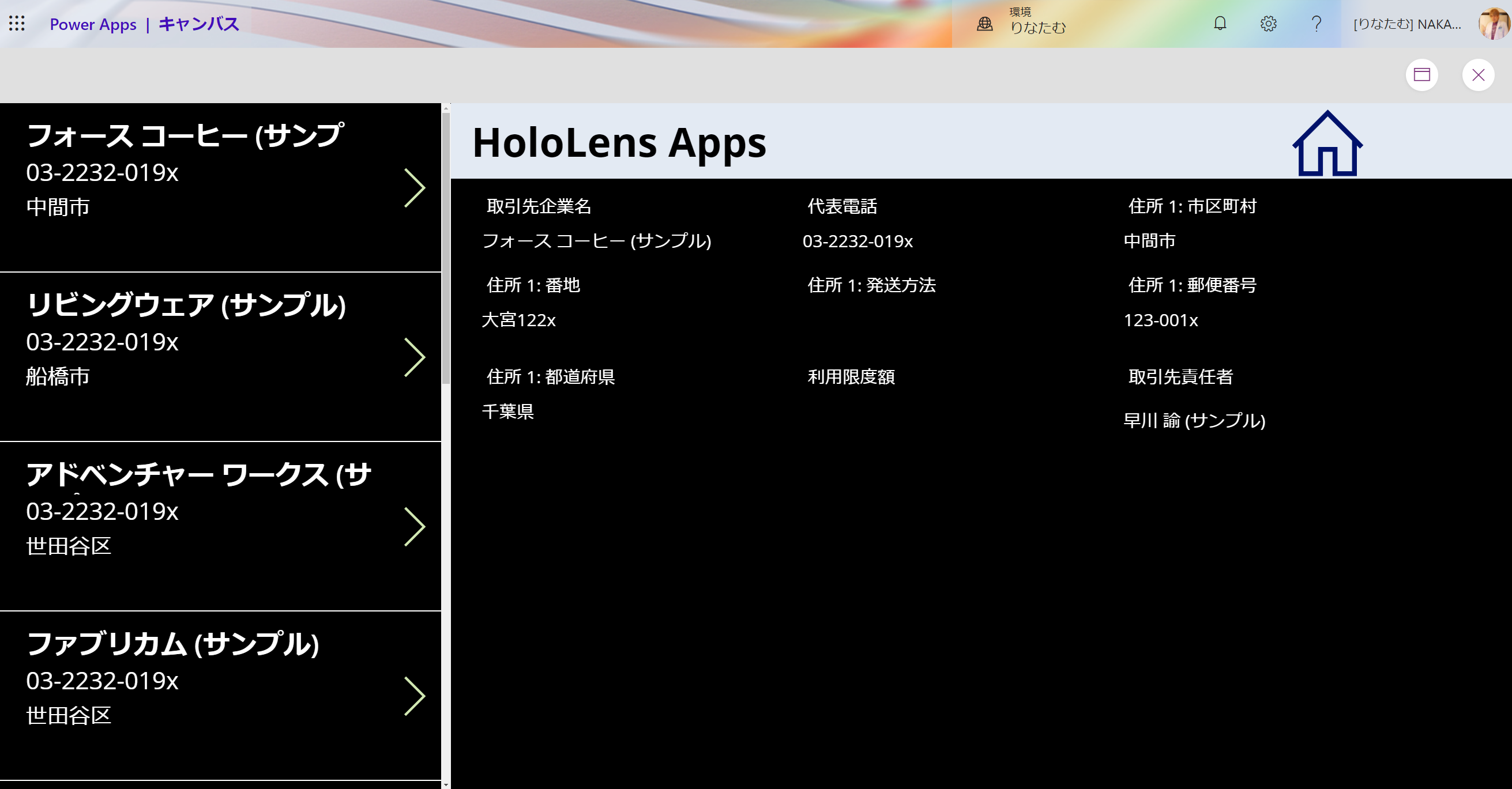The image size is (1512, 789).
Task: Click the 取引先責任者 value 早川 諭 (サンプル)
Action: [x=1194, y=421]
